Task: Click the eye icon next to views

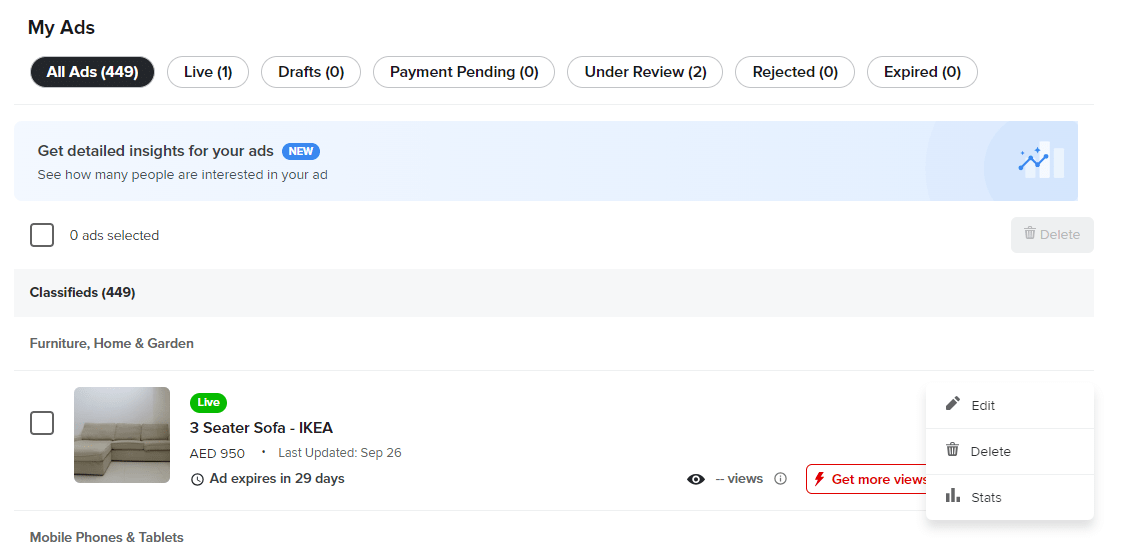Action: pyautogui.click(x=696, y=479)
